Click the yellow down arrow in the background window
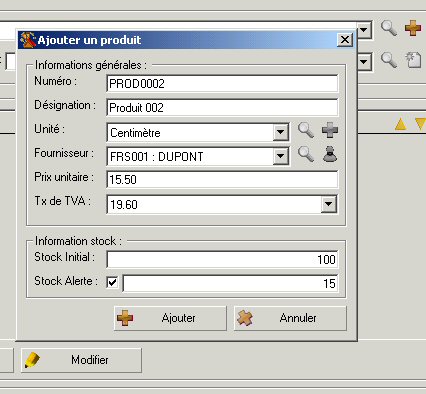Screen dimensions: 426x394 421,124
